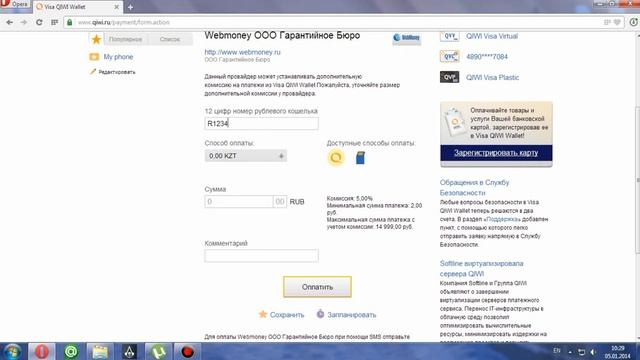640x360 pixels.
Task: Click the My phone orange icon
Action: coord(94,57)
